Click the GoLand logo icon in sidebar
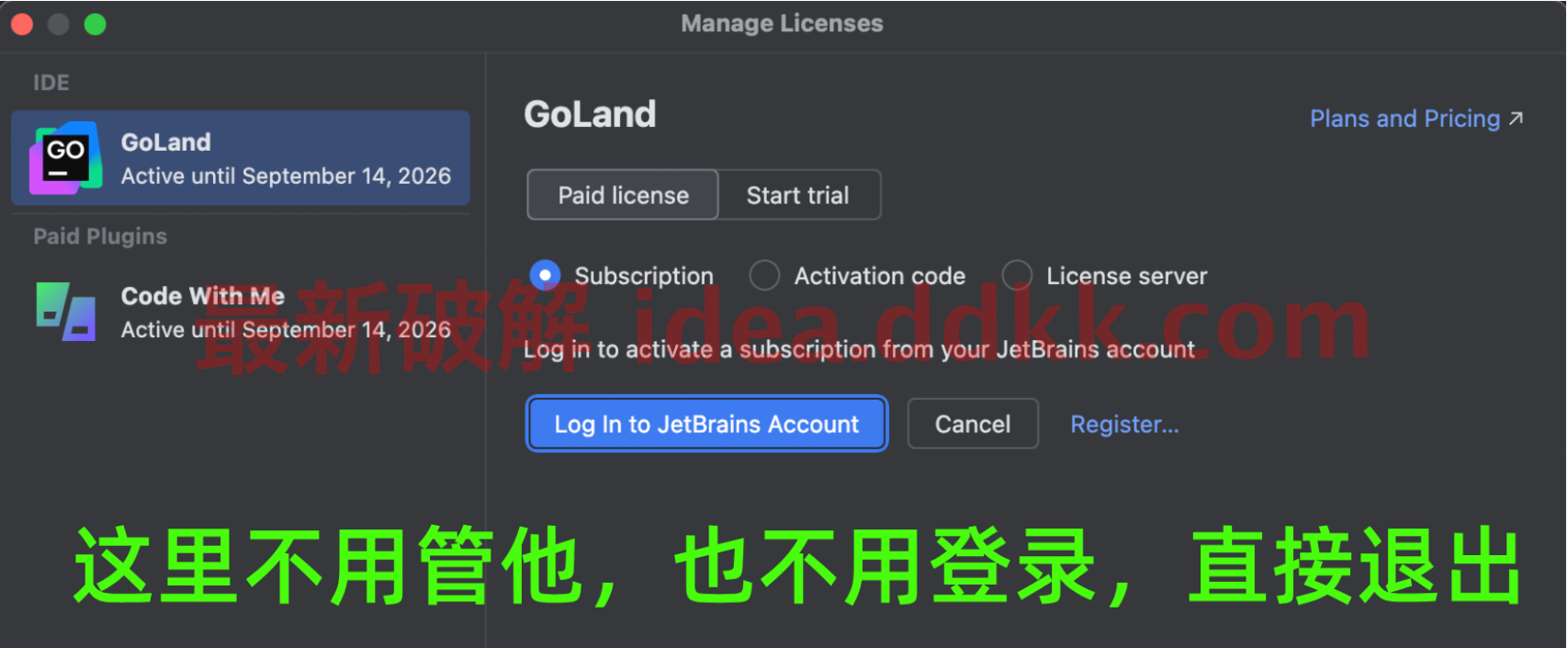The image size is (1568, 648). [65, 158]
